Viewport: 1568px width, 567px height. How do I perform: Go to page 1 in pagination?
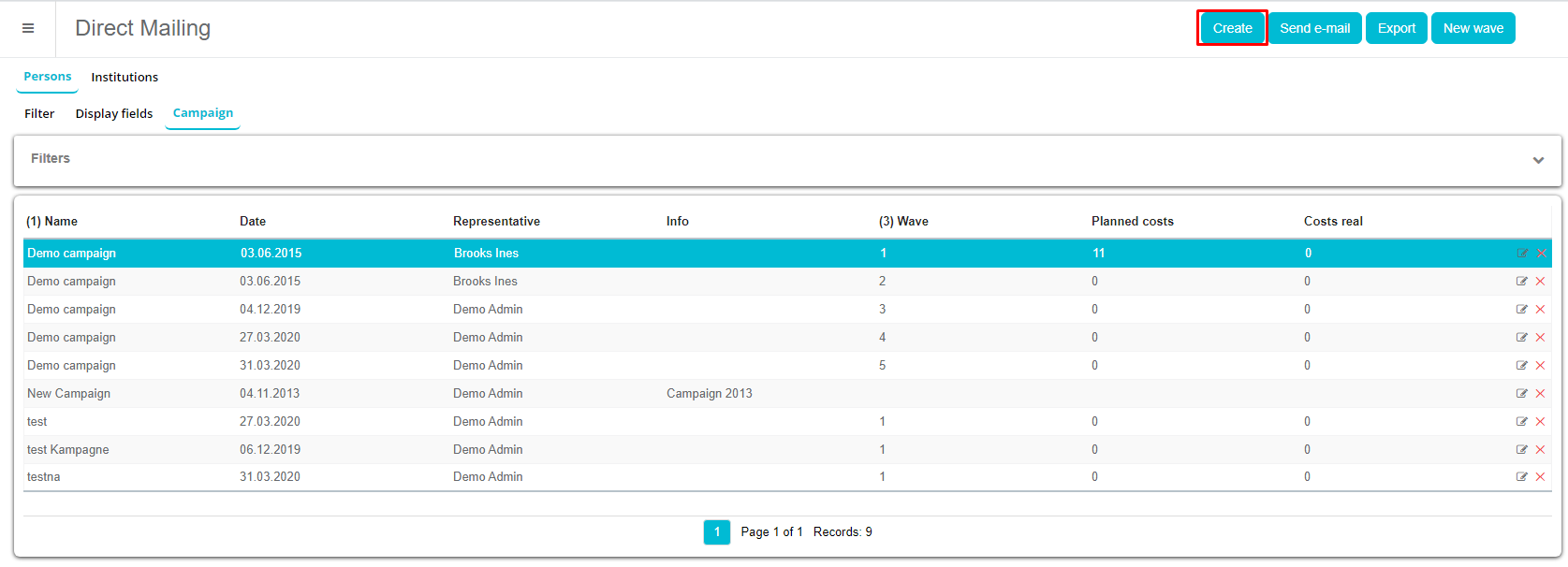pos(717,532)
